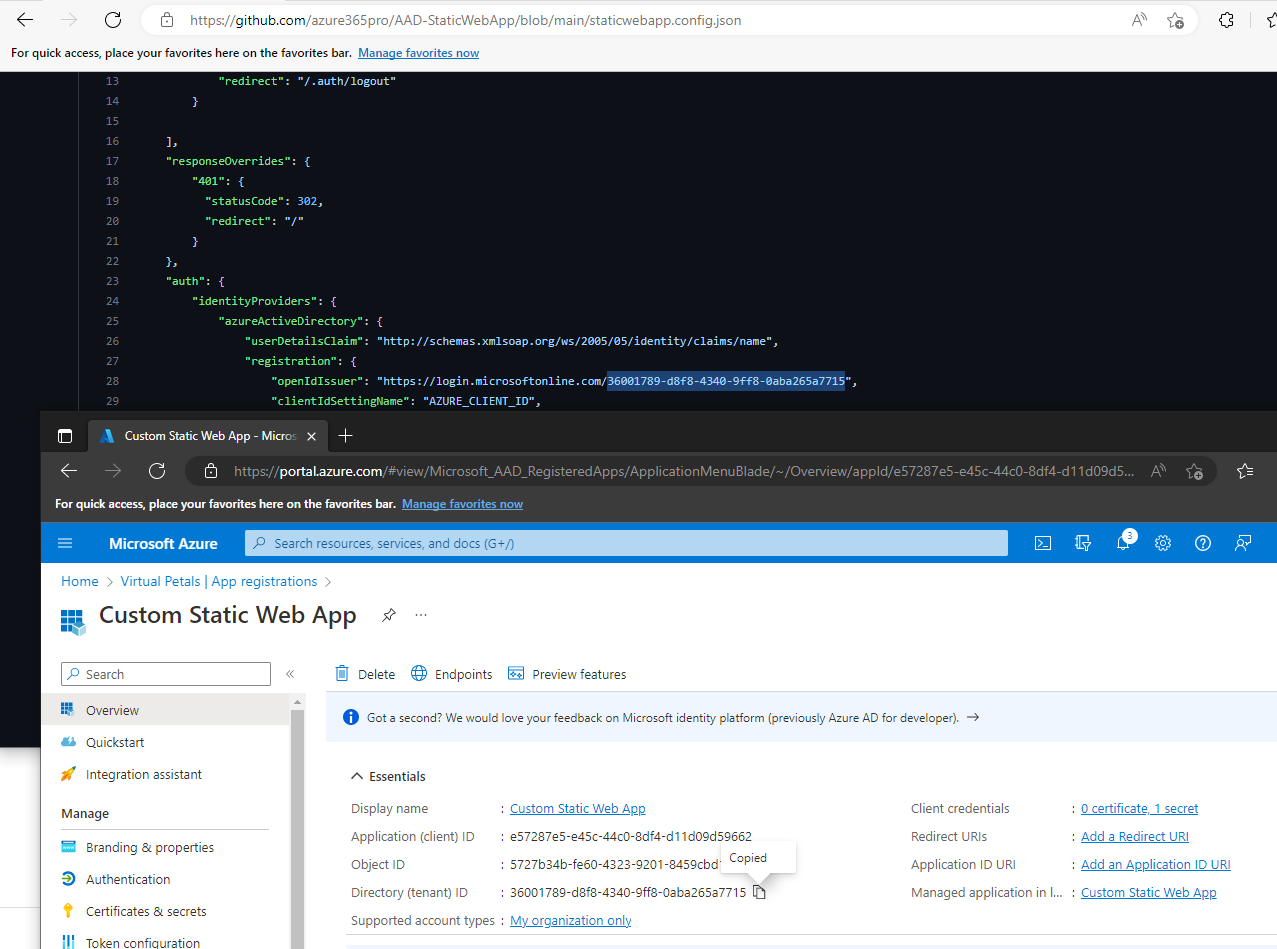
Task: Click "AZURE_CLIENT_ID" text in code line 29
Action: (483, 401)
